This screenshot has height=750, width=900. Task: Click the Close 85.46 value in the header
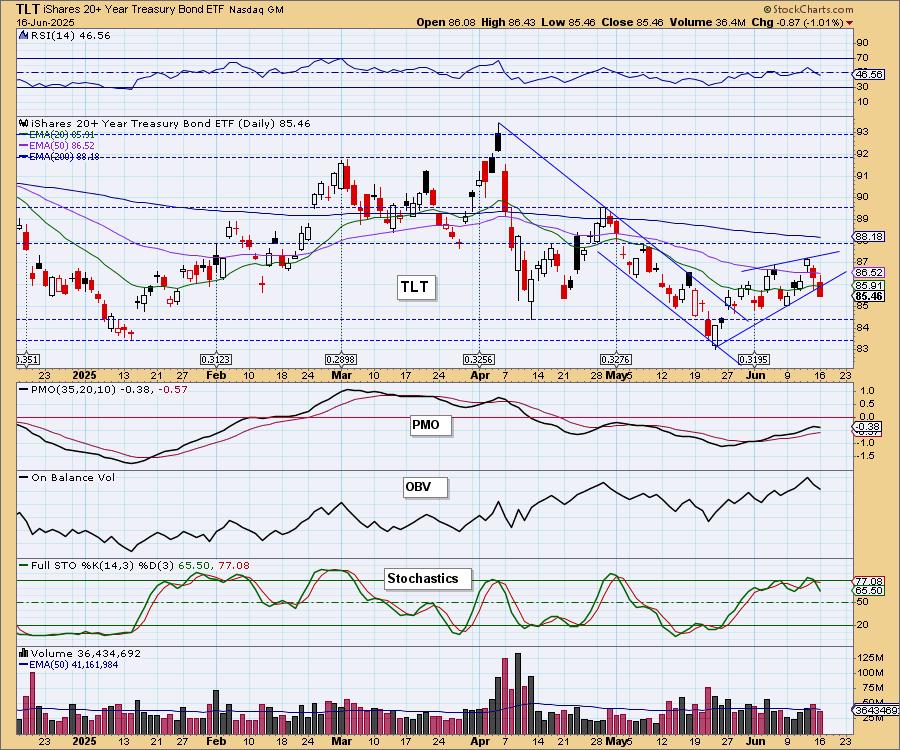coord(633,22)
